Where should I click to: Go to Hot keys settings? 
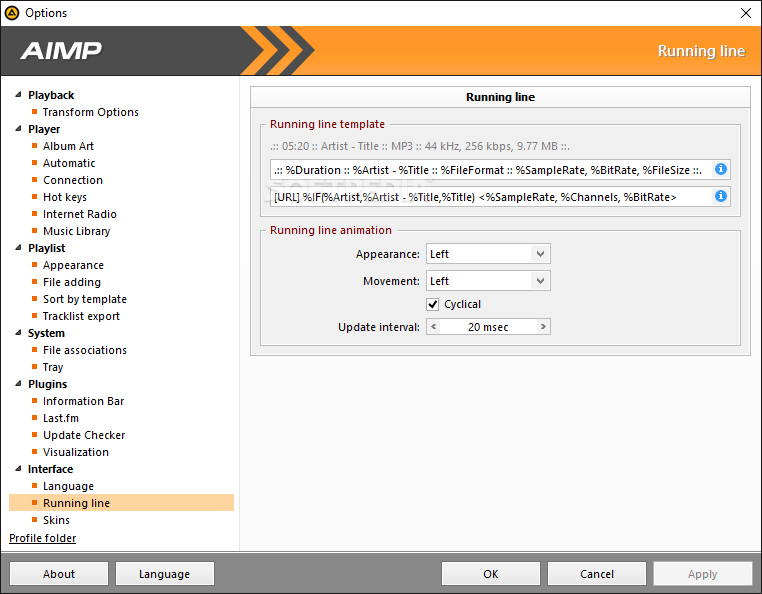(x=65, y=197)
